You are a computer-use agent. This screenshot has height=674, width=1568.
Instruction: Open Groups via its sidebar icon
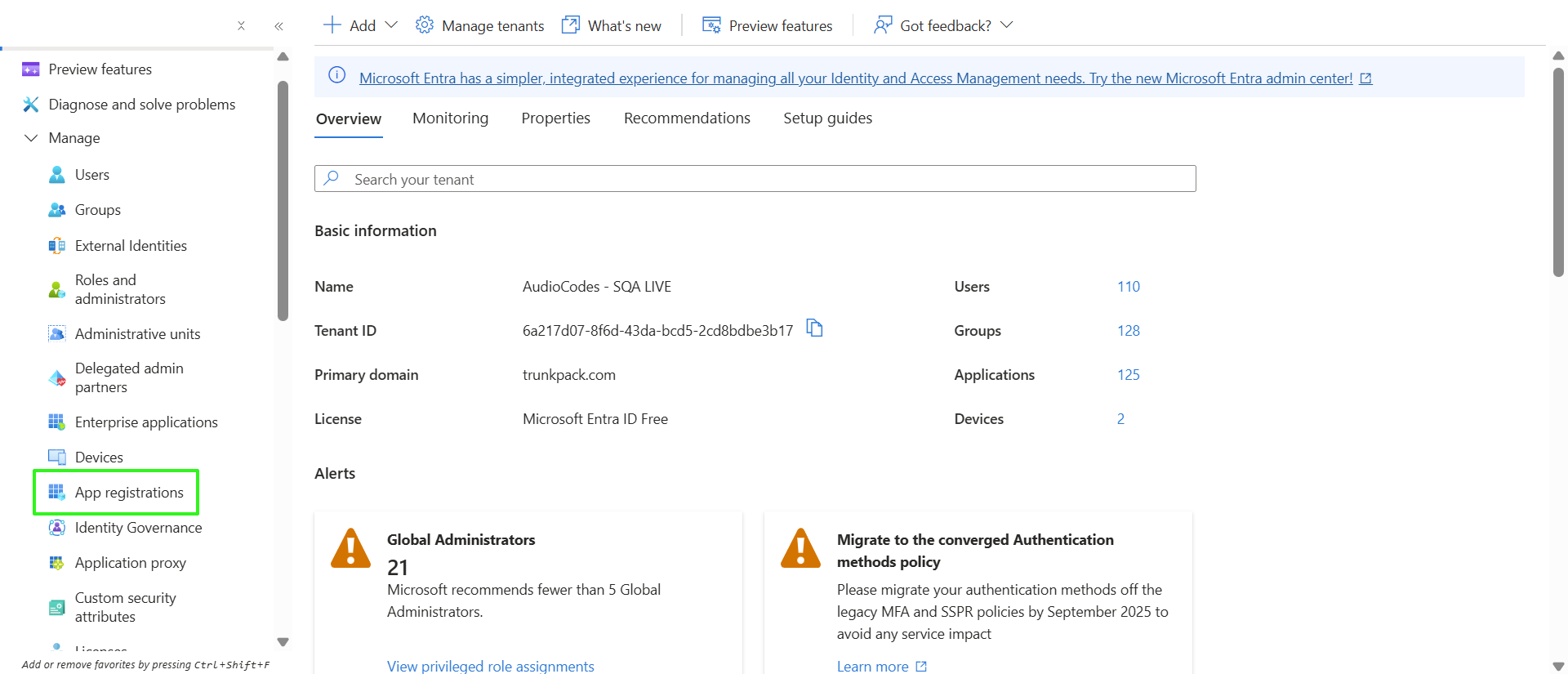(x=56, y=210)
